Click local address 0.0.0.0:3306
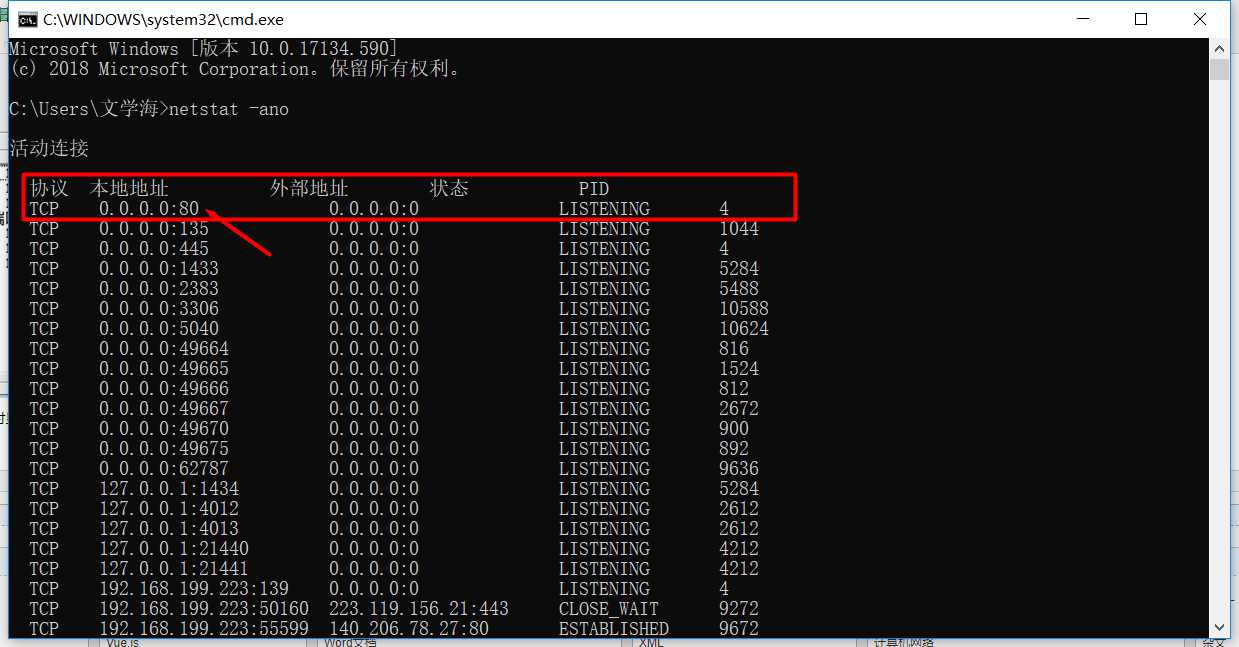 coord(159,309)
